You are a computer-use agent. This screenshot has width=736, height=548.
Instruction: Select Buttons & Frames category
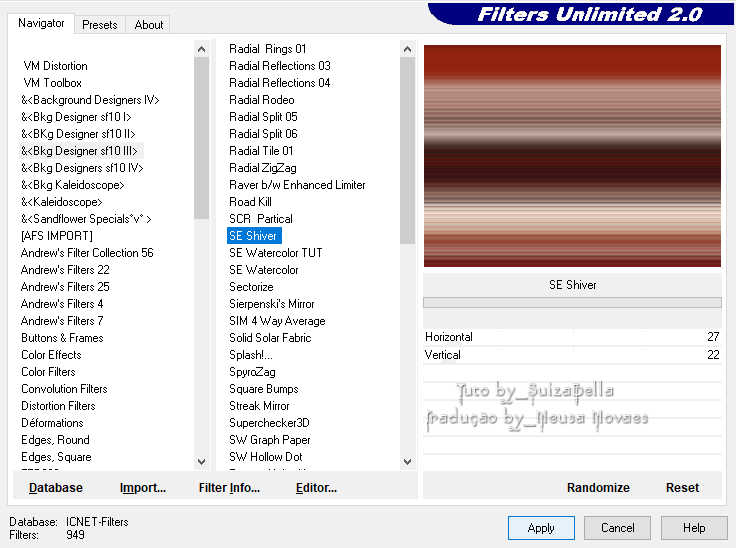point(62,338)
